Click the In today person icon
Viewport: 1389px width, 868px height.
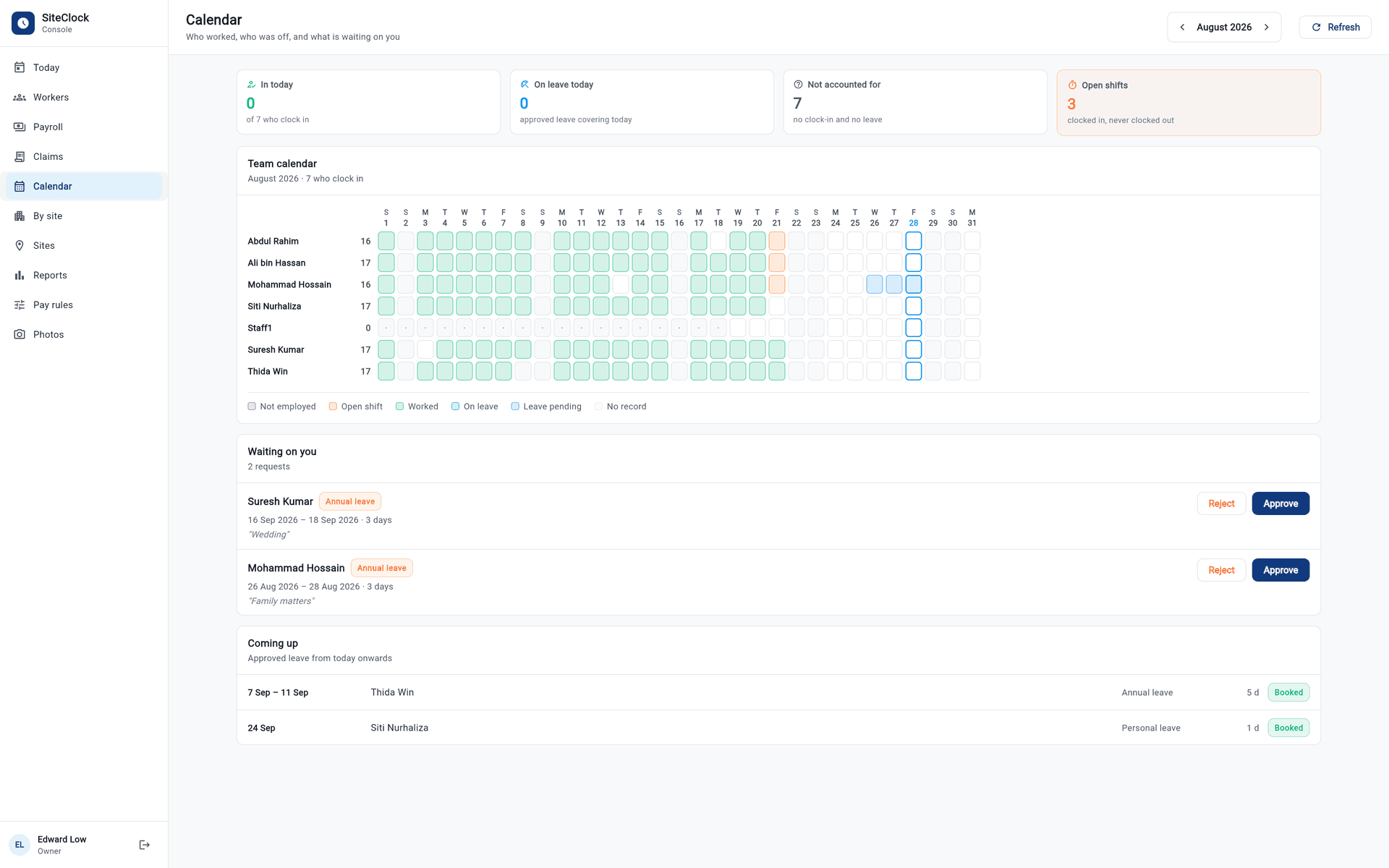tap(251, 85)
